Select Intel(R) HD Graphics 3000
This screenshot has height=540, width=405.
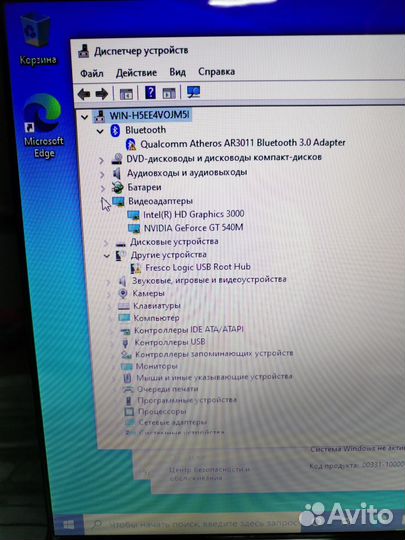[x=194, y=214]
